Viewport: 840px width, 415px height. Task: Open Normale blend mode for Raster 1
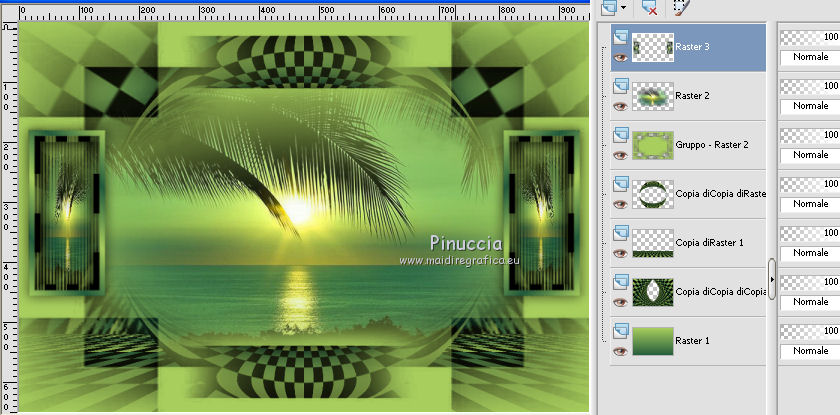click(810, 351)
